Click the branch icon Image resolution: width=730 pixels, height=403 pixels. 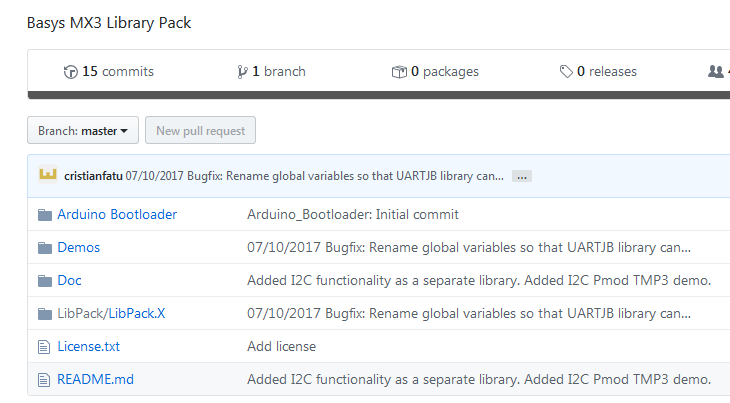[x=242, y=72]
